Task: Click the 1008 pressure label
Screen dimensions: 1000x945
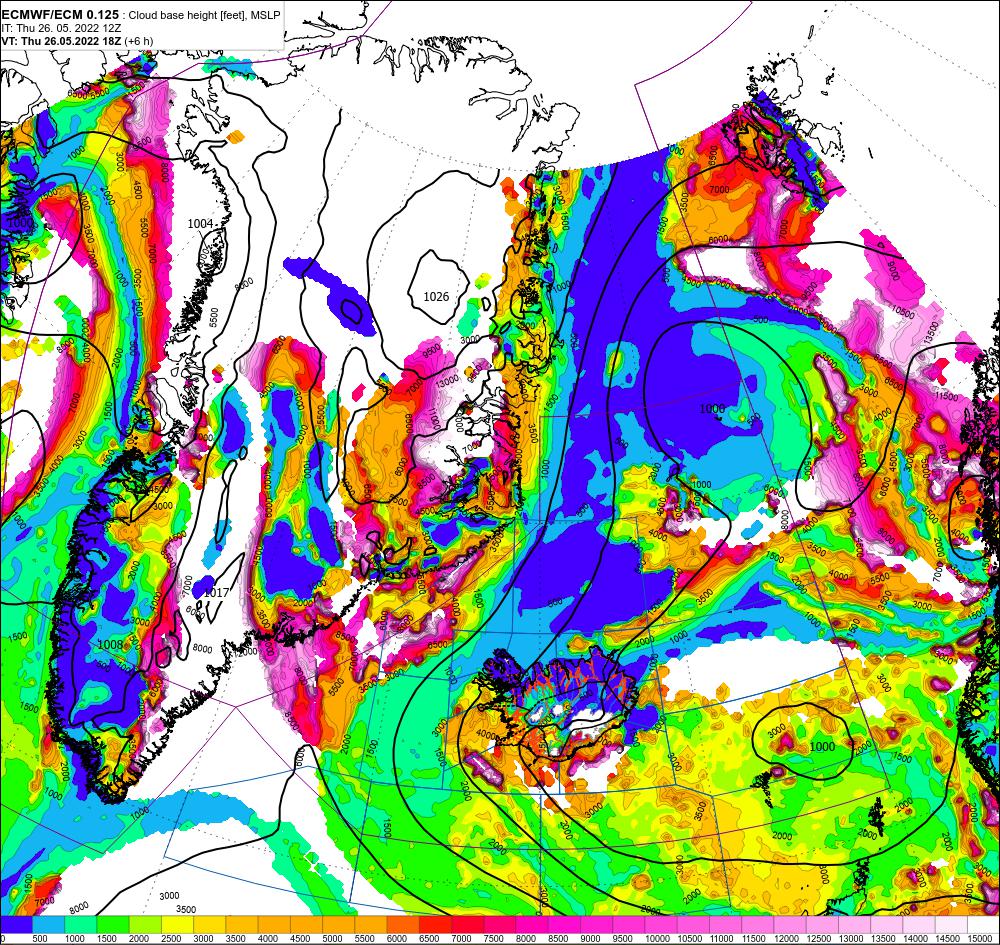Action: coord(110,645)
